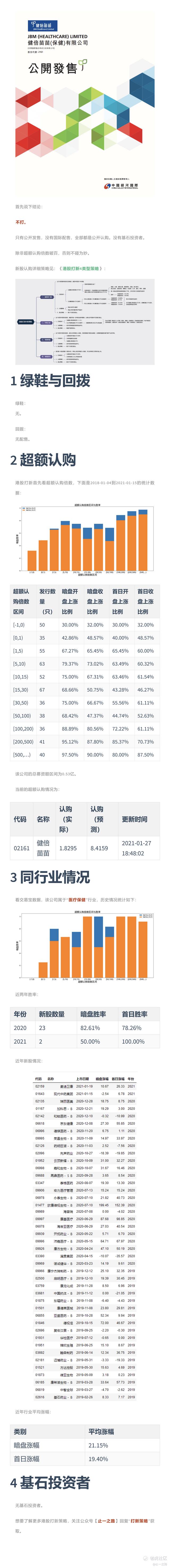The width and height of the screenshot is (170, 1568).
Task: Click the prospectus cover image
Action: [85, 103]
